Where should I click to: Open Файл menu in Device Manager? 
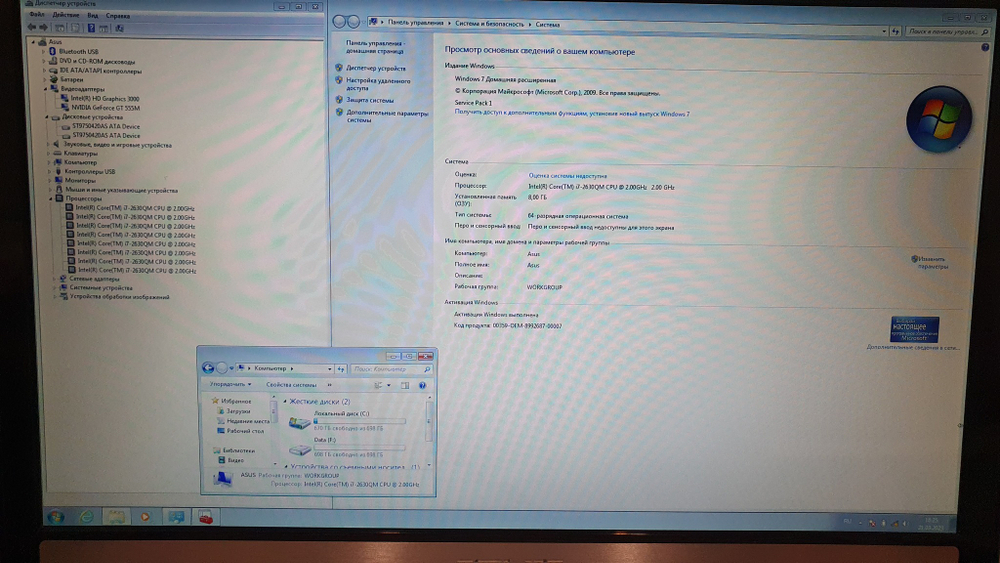[37, 15]
